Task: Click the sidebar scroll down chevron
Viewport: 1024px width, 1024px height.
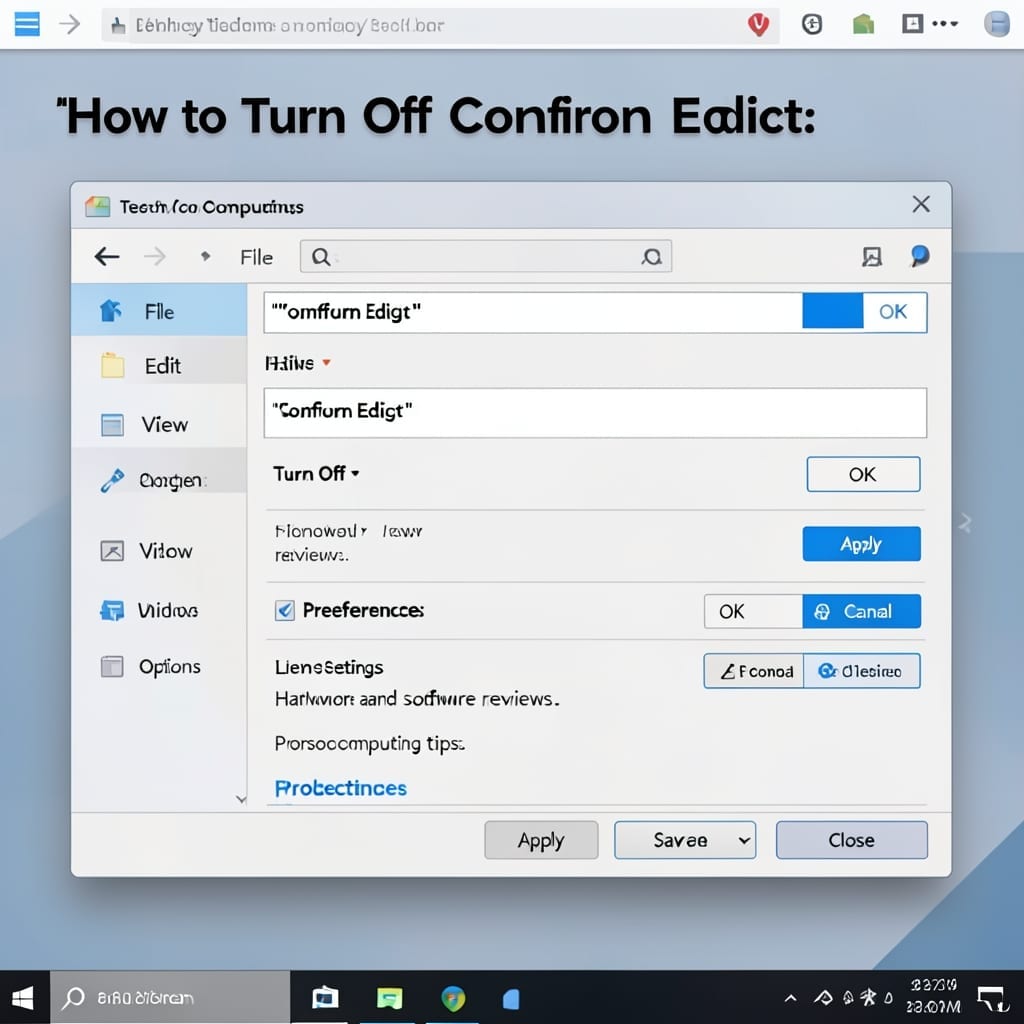Action: (x=241, y=799)
